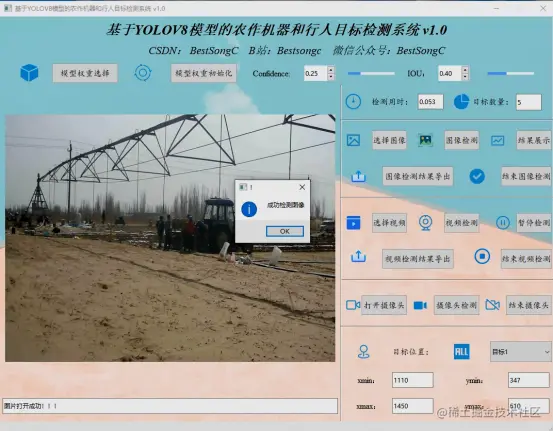Adjust the Confidence slider
This screenshot has height=432, width=554.
coord(371,73)
